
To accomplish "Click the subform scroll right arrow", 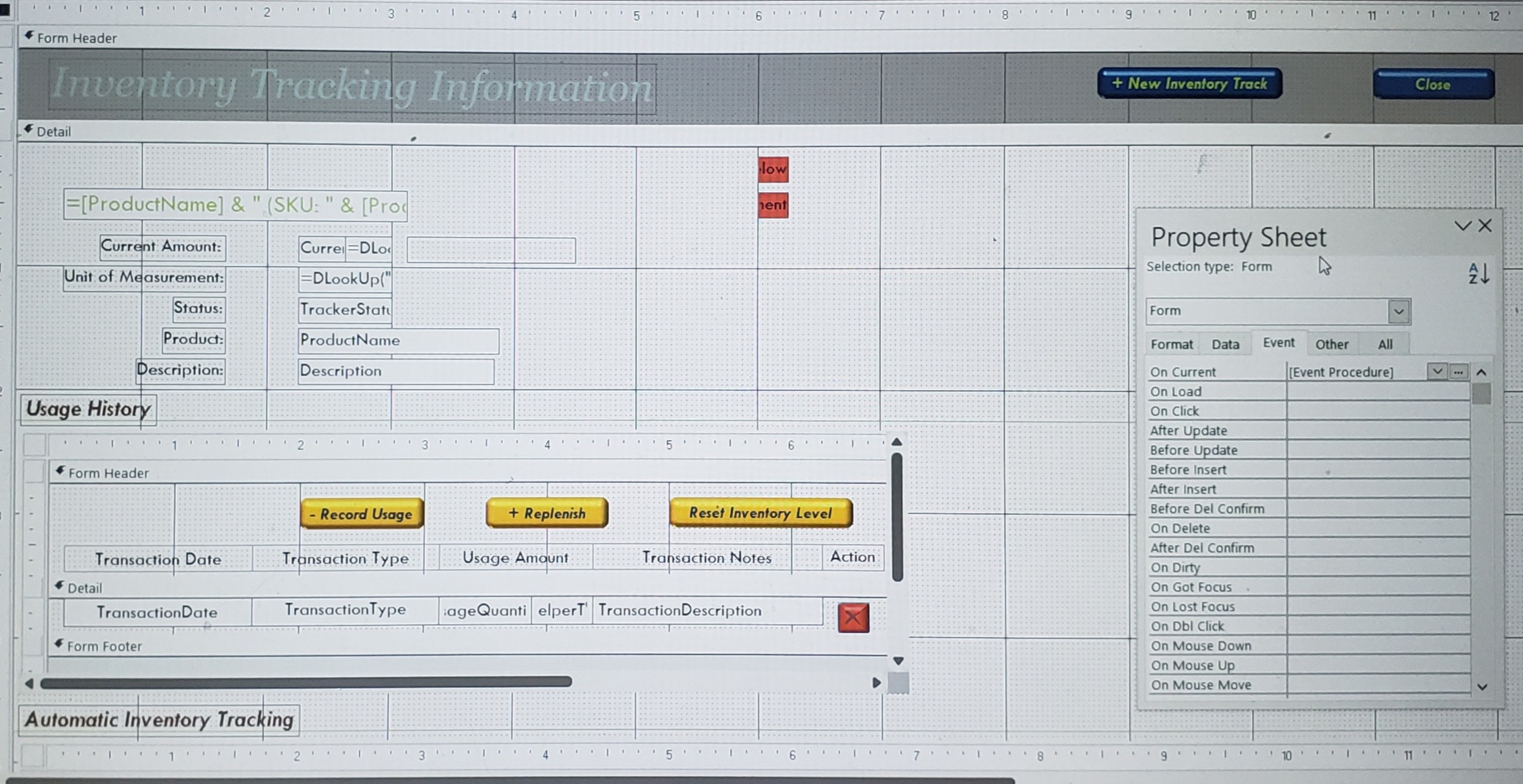I will click(x=876, y=683).
